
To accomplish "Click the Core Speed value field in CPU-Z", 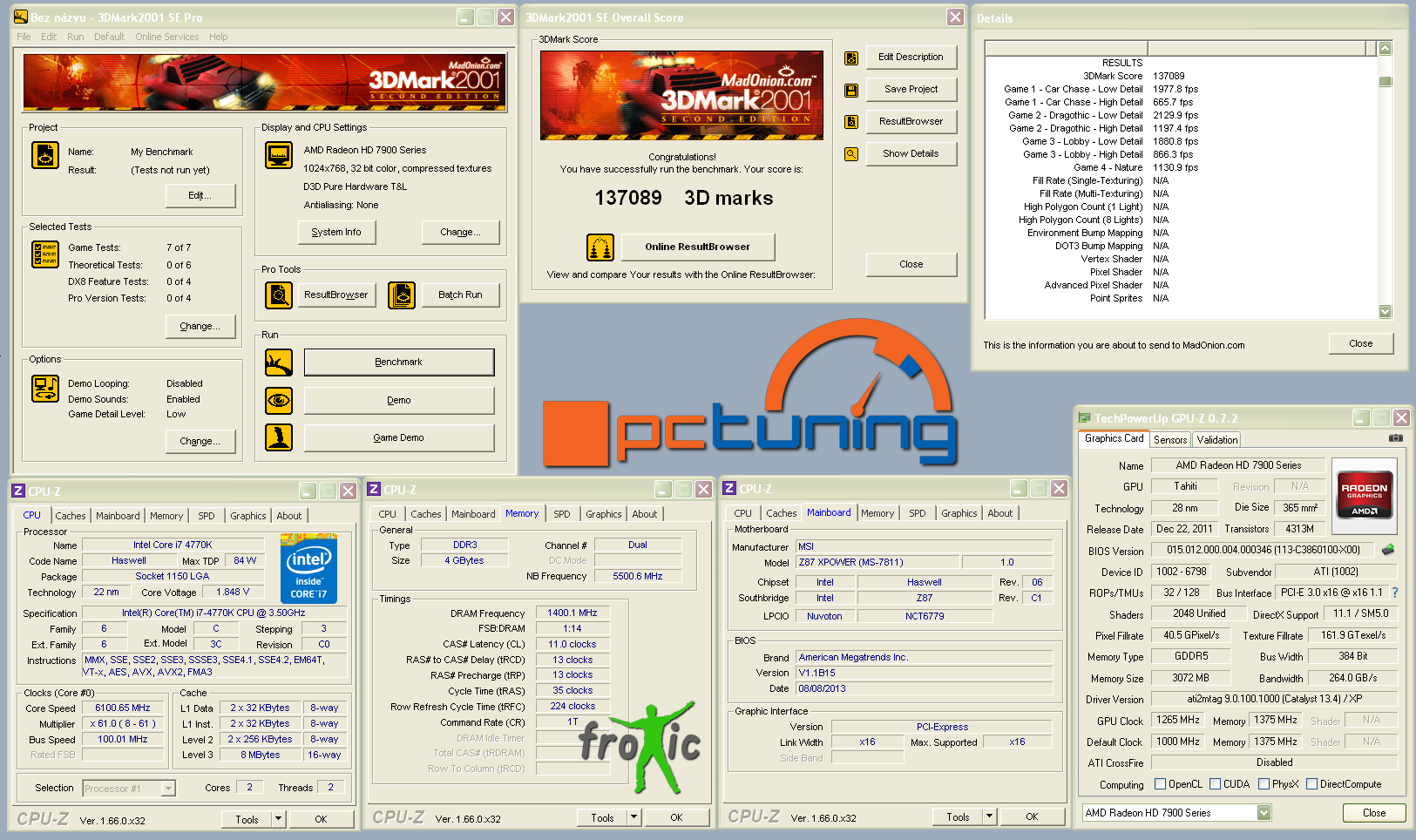I will (x=123, y=708).
